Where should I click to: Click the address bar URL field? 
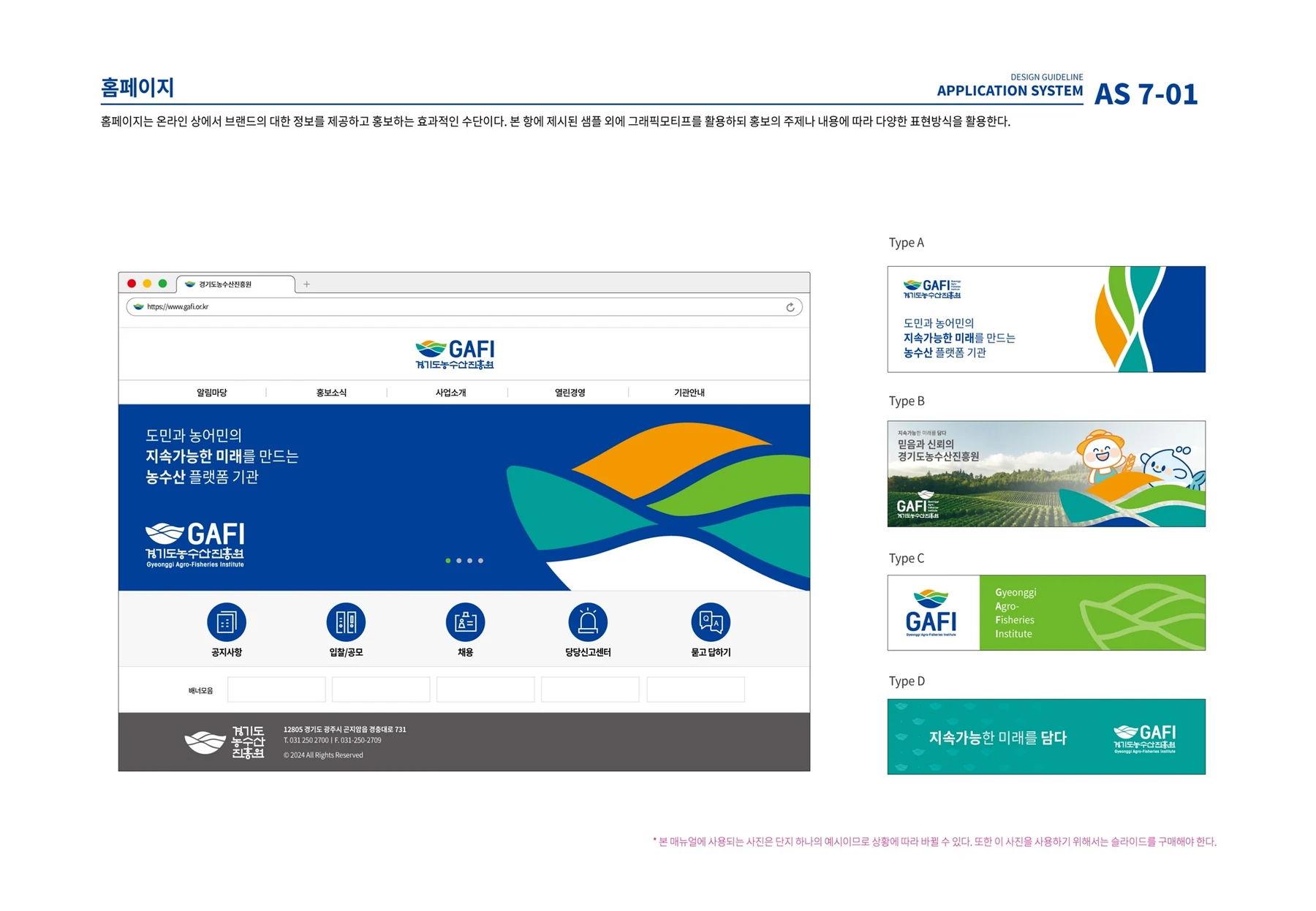464,307
